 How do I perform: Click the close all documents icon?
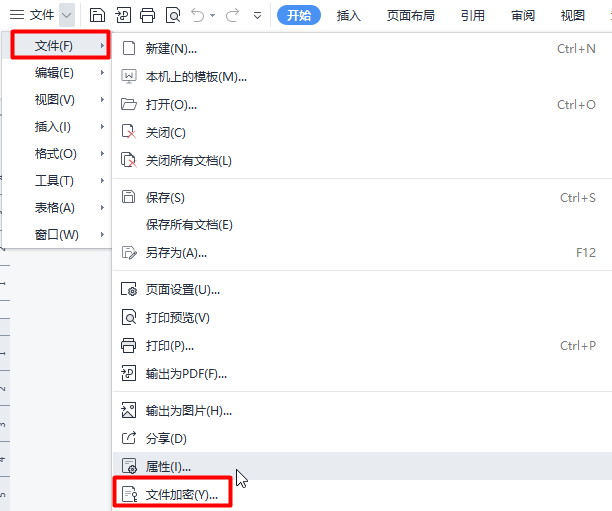point(129,160)
